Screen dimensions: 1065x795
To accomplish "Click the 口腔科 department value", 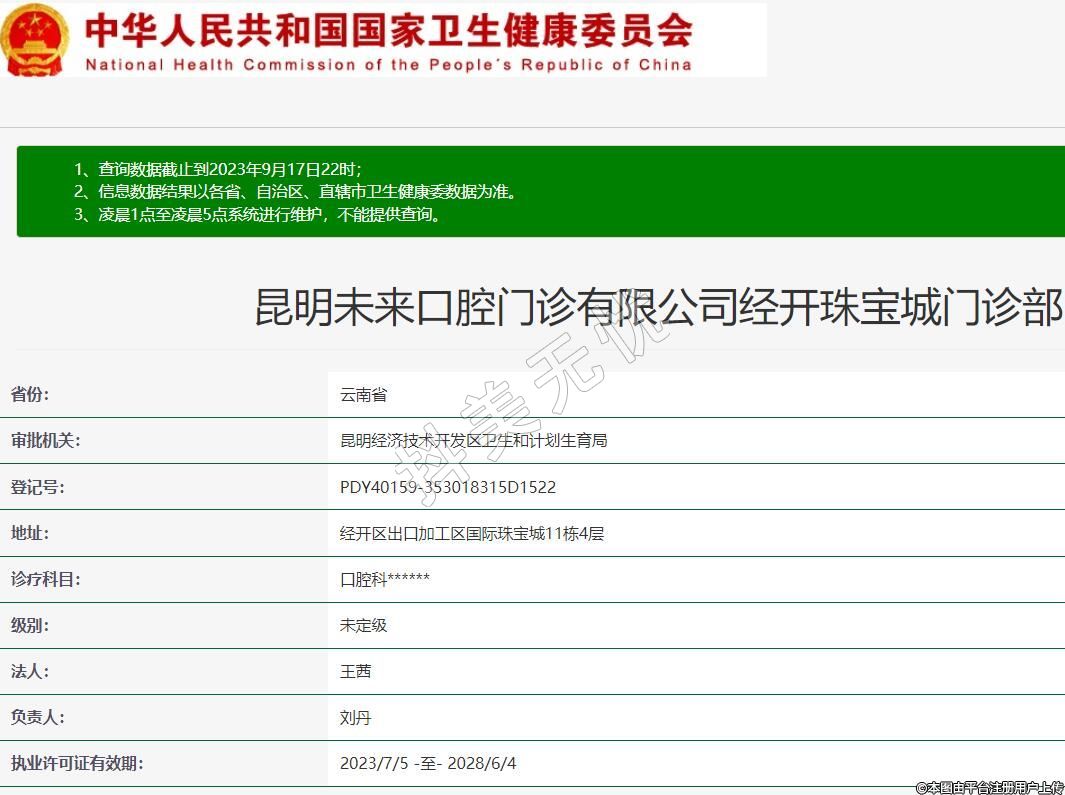I will pos(384,579).
